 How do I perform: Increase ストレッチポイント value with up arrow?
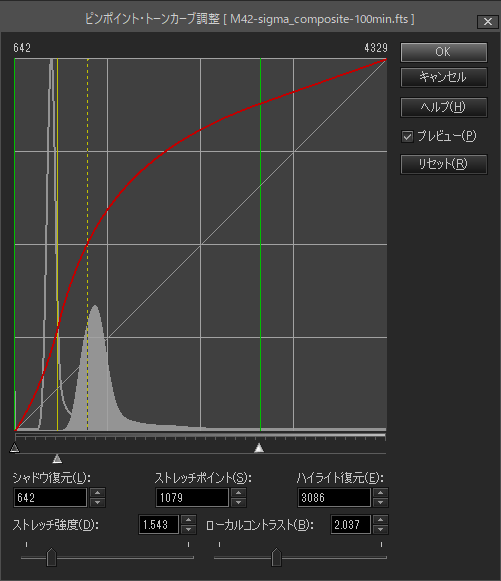(x=239, y=493)
